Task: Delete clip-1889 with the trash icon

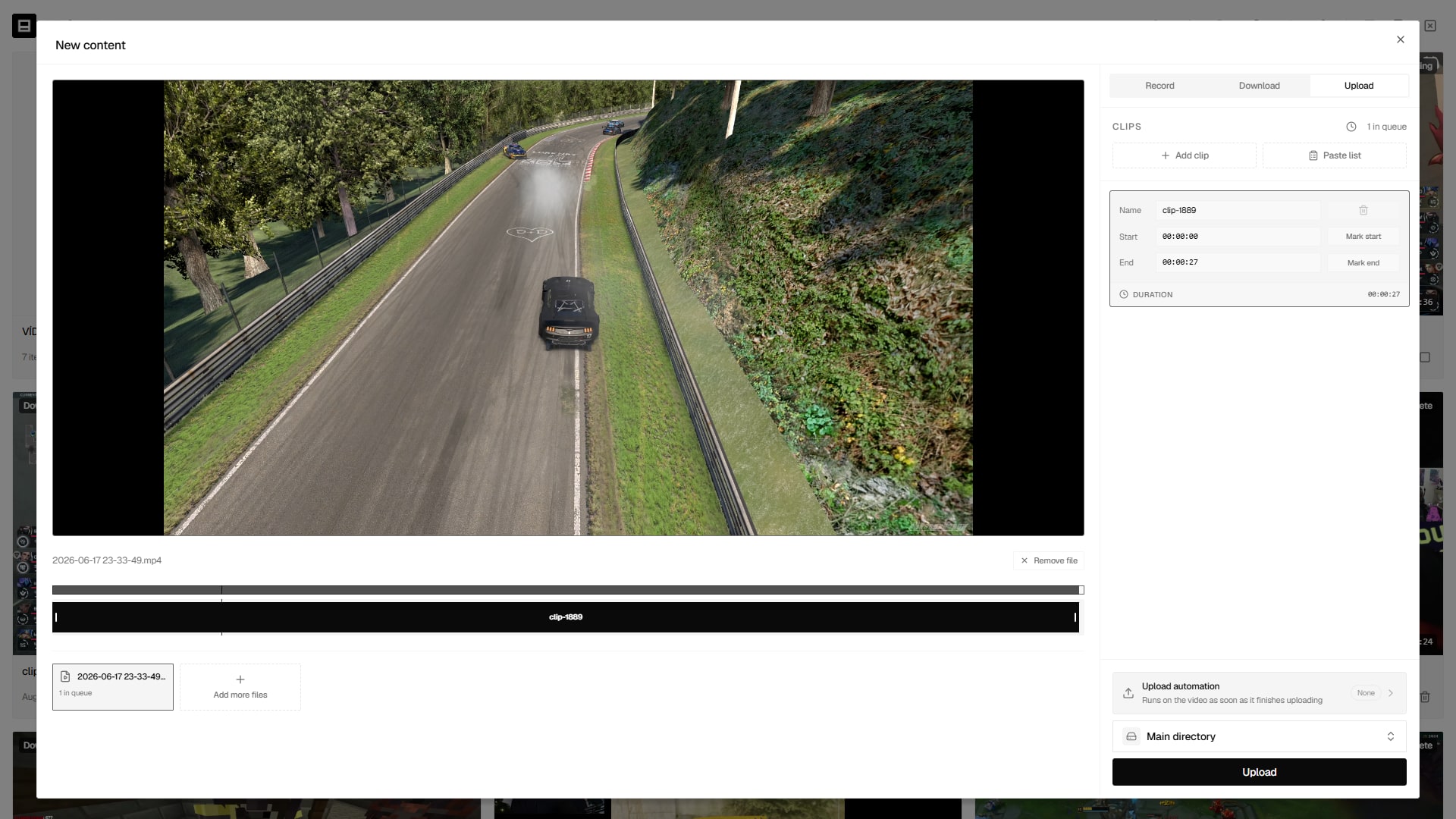Action: pos(1363,210)
